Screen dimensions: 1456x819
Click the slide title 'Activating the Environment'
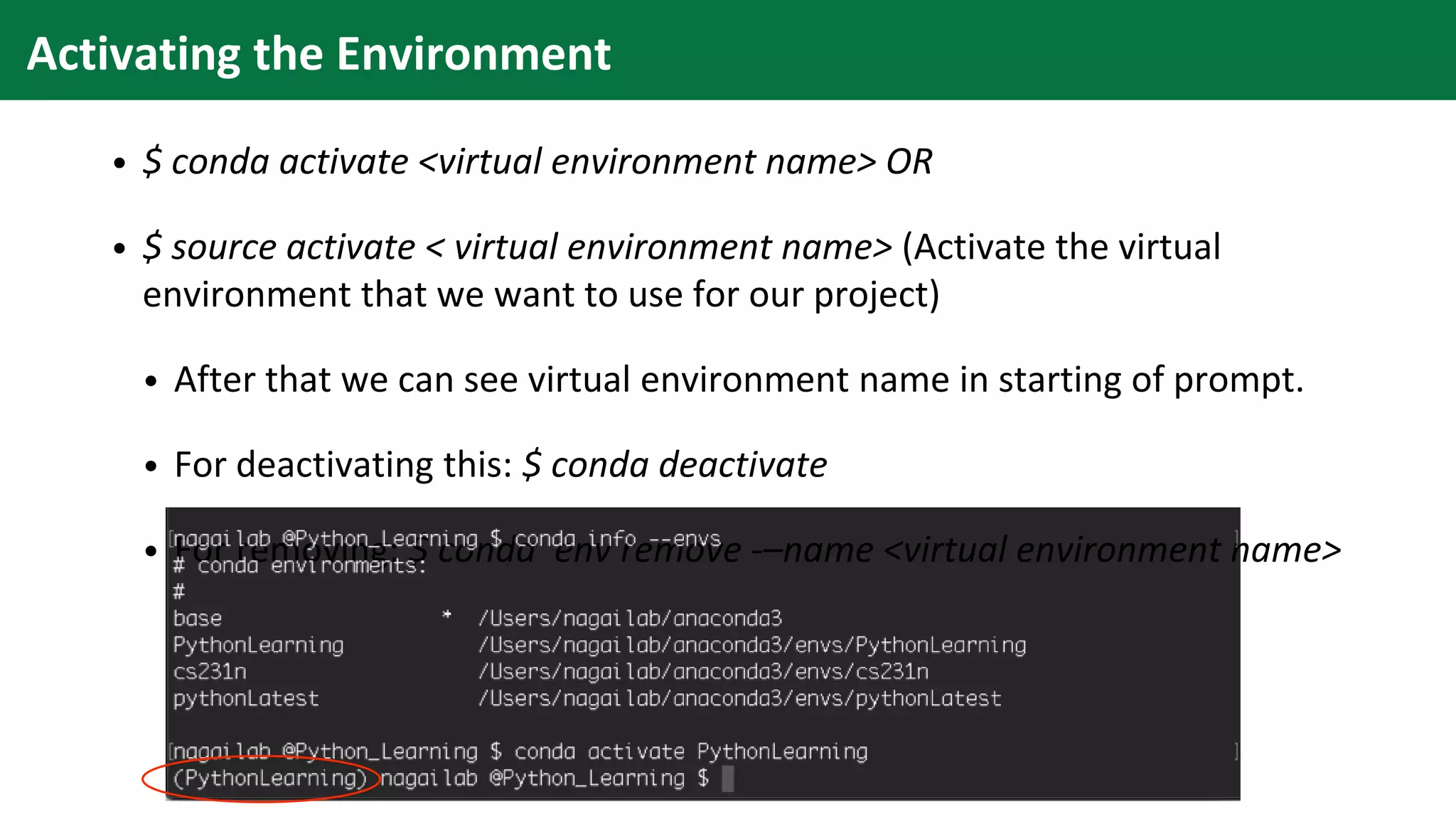[318, 54]
